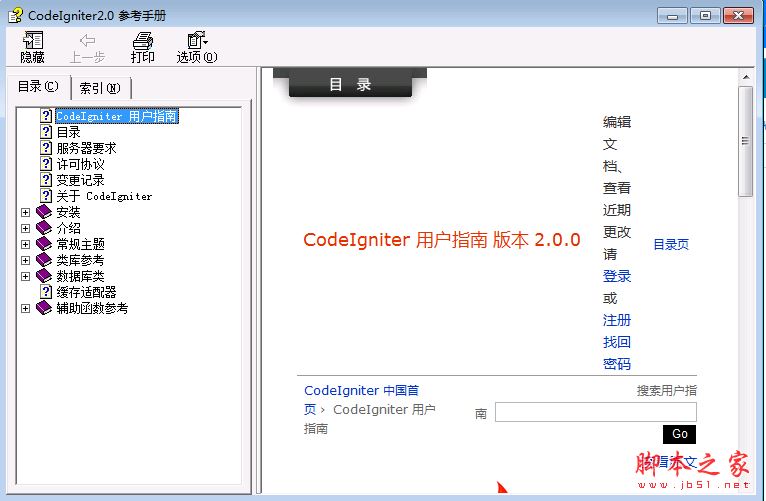
Task: Open the 找回密码 link
Action: pos(617,353)
